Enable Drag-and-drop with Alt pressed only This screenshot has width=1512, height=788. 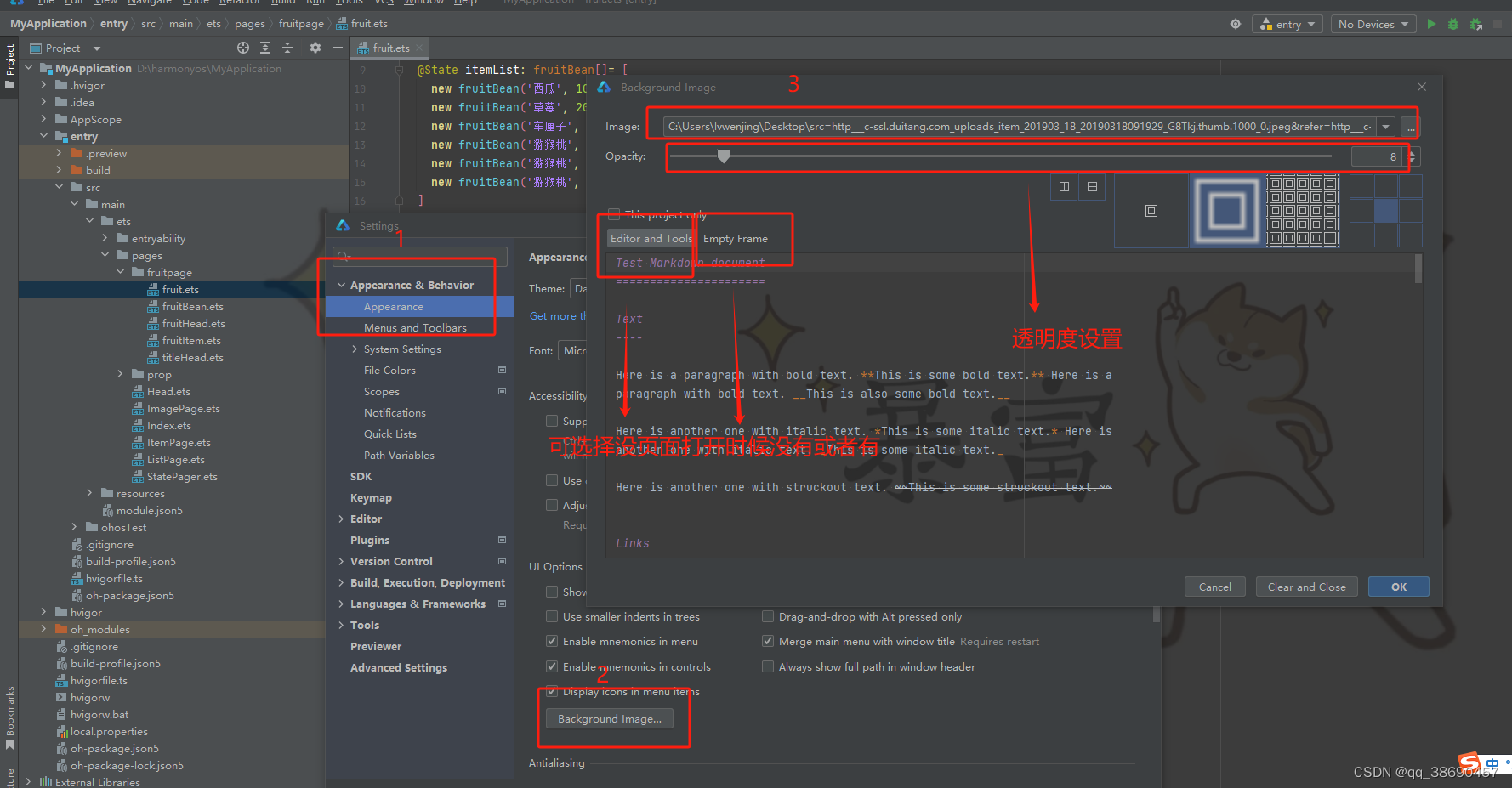point(768,616)
